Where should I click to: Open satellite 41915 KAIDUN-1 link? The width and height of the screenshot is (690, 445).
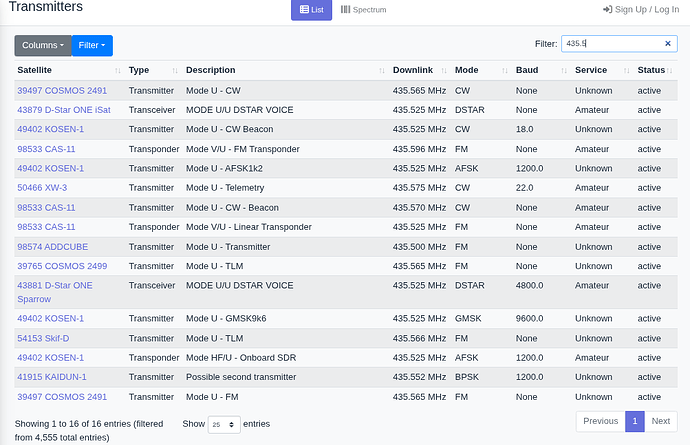[x=52, y=377]
